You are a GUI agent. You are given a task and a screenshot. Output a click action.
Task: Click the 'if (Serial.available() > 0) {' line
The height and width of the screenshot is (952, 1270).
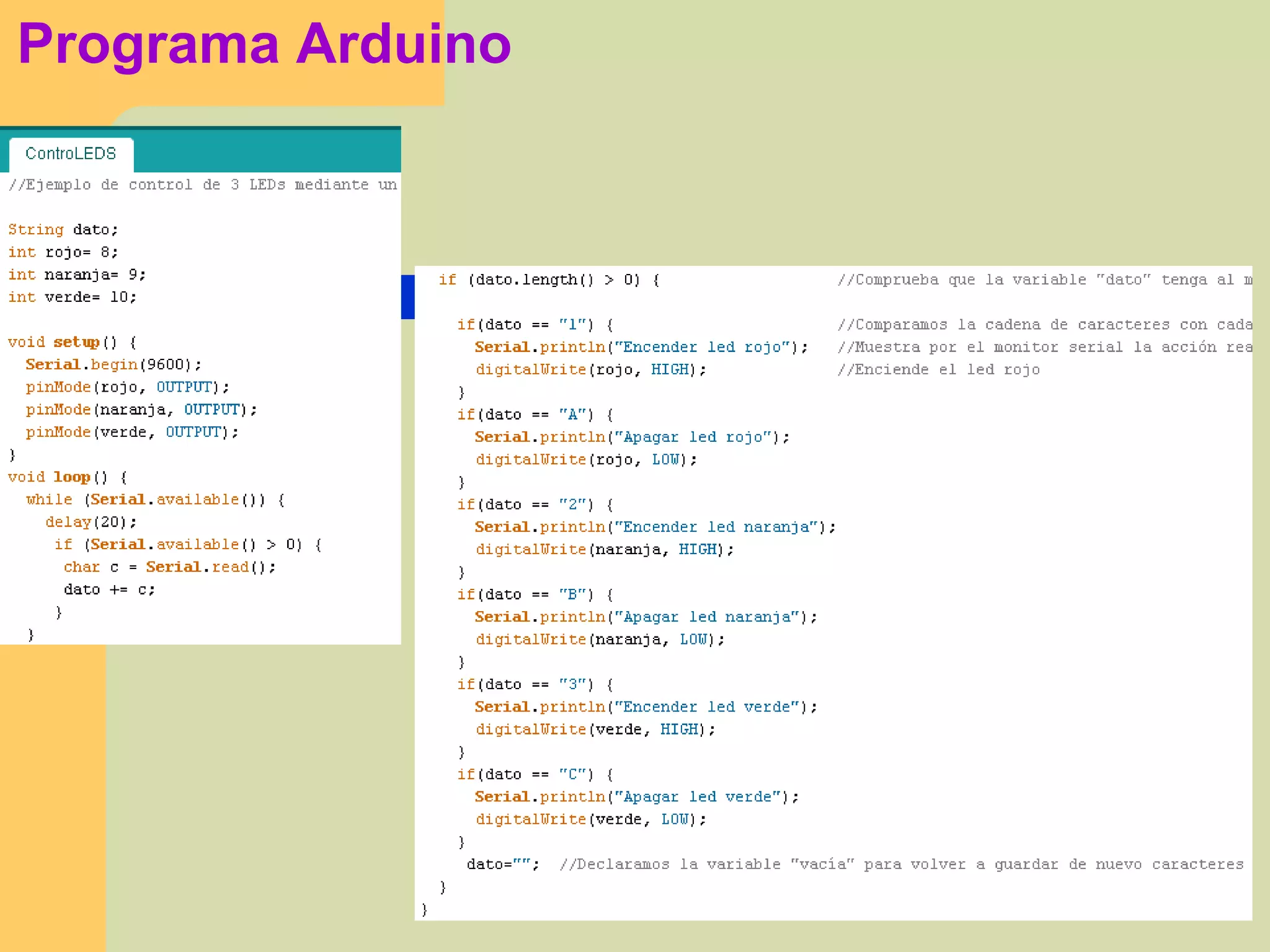(188, 545)
